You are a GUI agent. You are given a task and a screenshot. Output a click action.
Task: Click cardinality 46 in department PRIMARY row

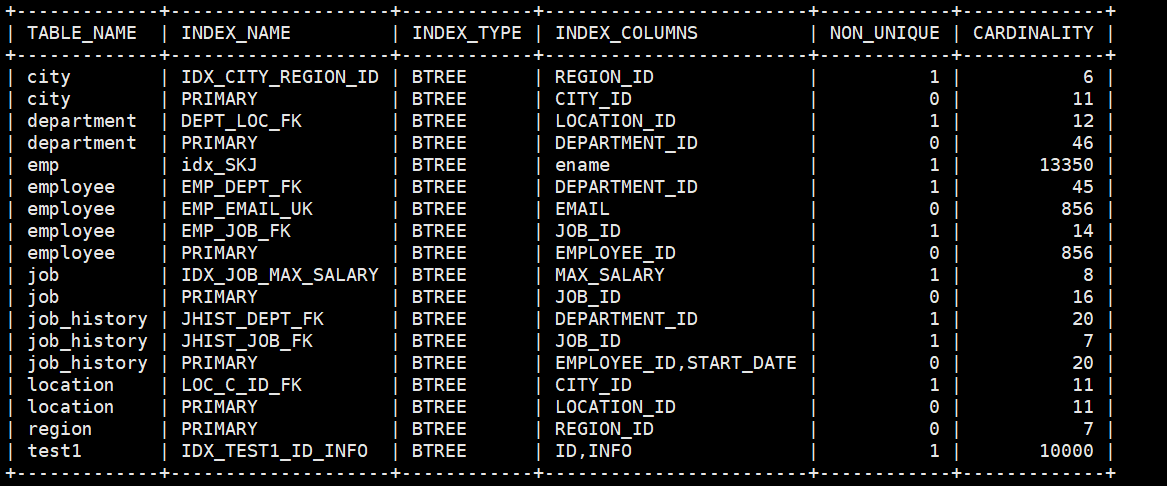[1083, 143]
